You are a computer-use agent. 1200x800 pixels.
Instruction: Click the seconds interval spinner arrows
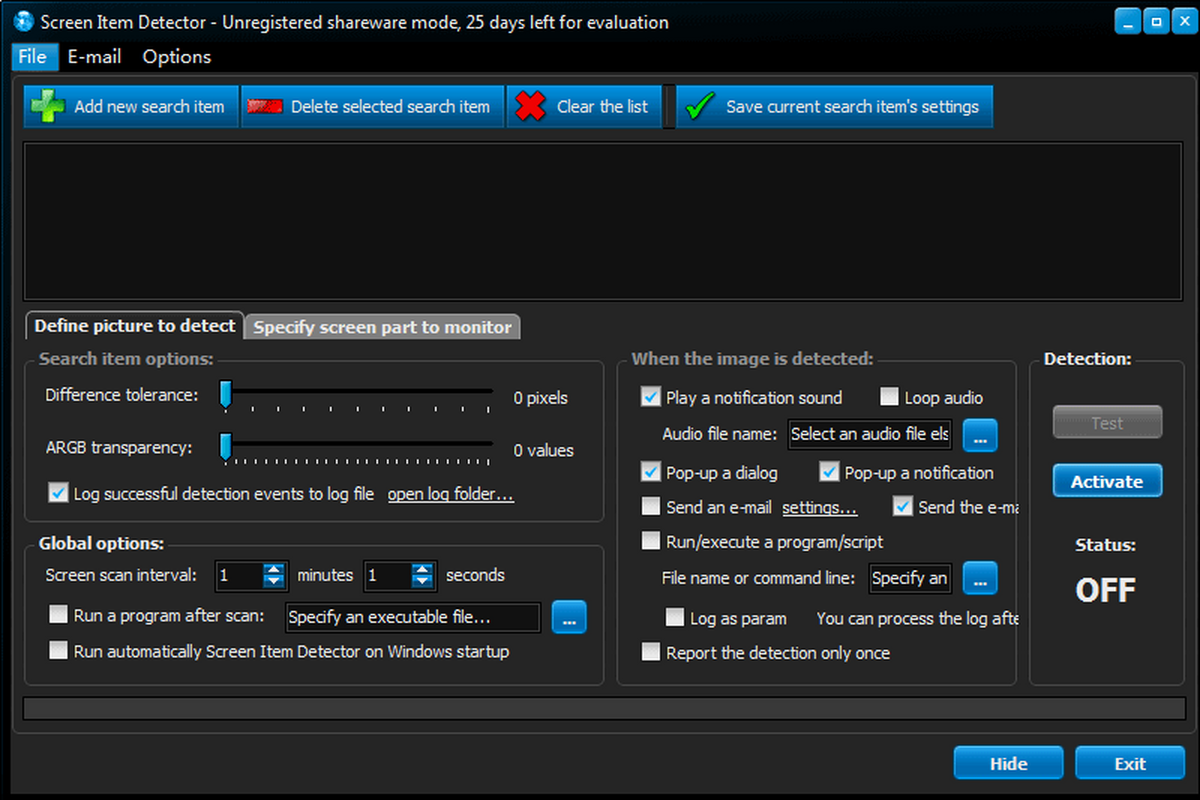[x=424, y=575]
